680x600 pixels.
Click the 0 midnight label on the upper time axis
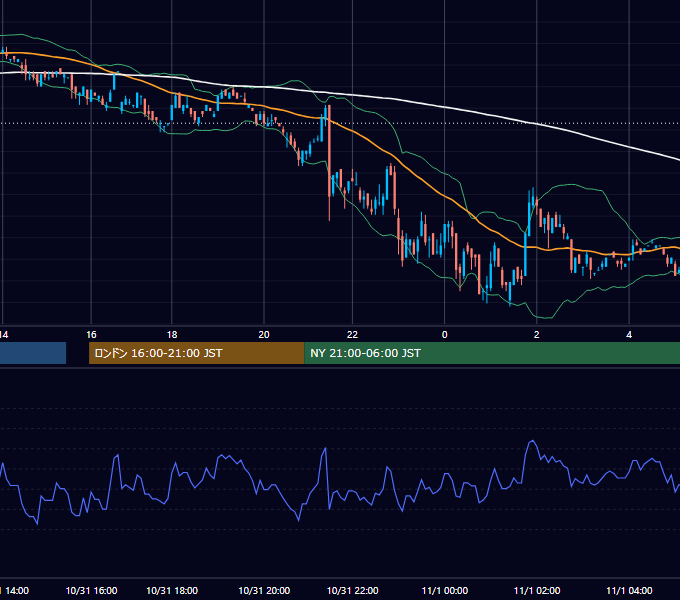pos(445,335)
